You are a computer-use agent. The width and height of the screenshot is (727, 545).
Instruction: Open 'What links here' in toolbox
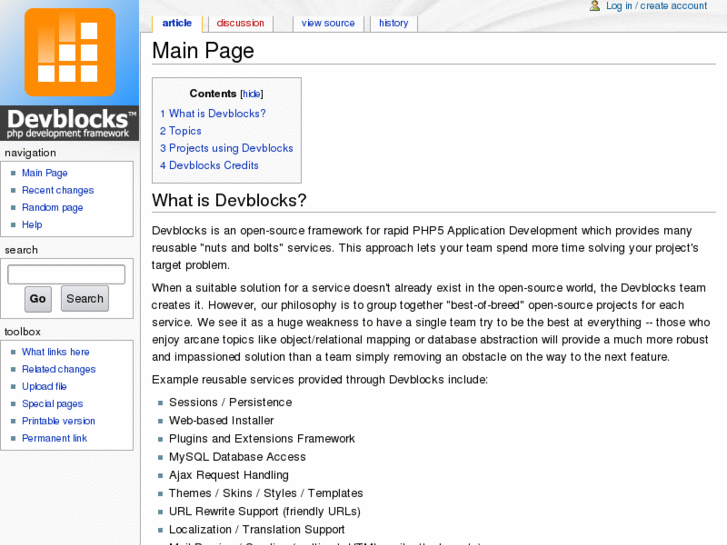pyautogui.click(x=56, y=352)
